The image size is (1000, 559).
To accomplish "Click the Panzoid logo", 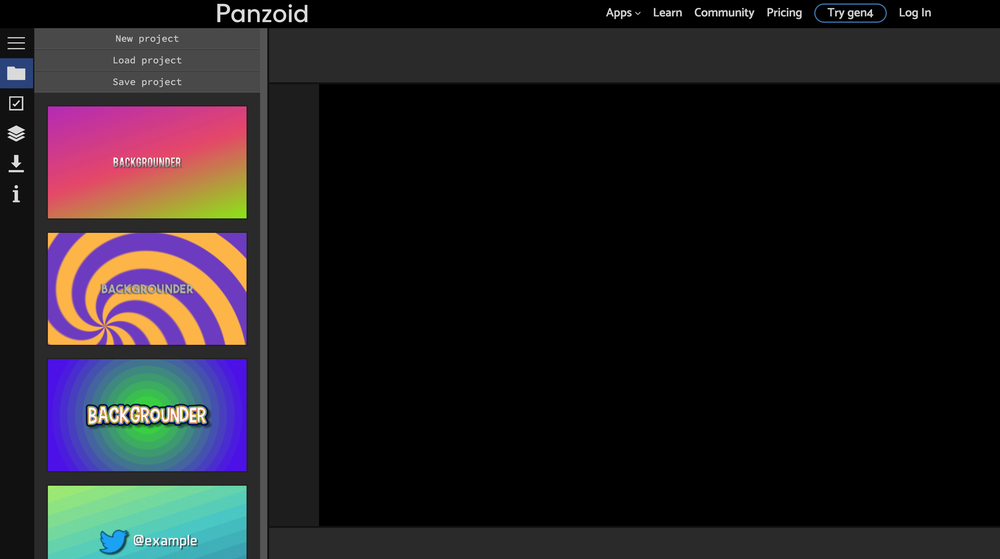I will 262,13.
